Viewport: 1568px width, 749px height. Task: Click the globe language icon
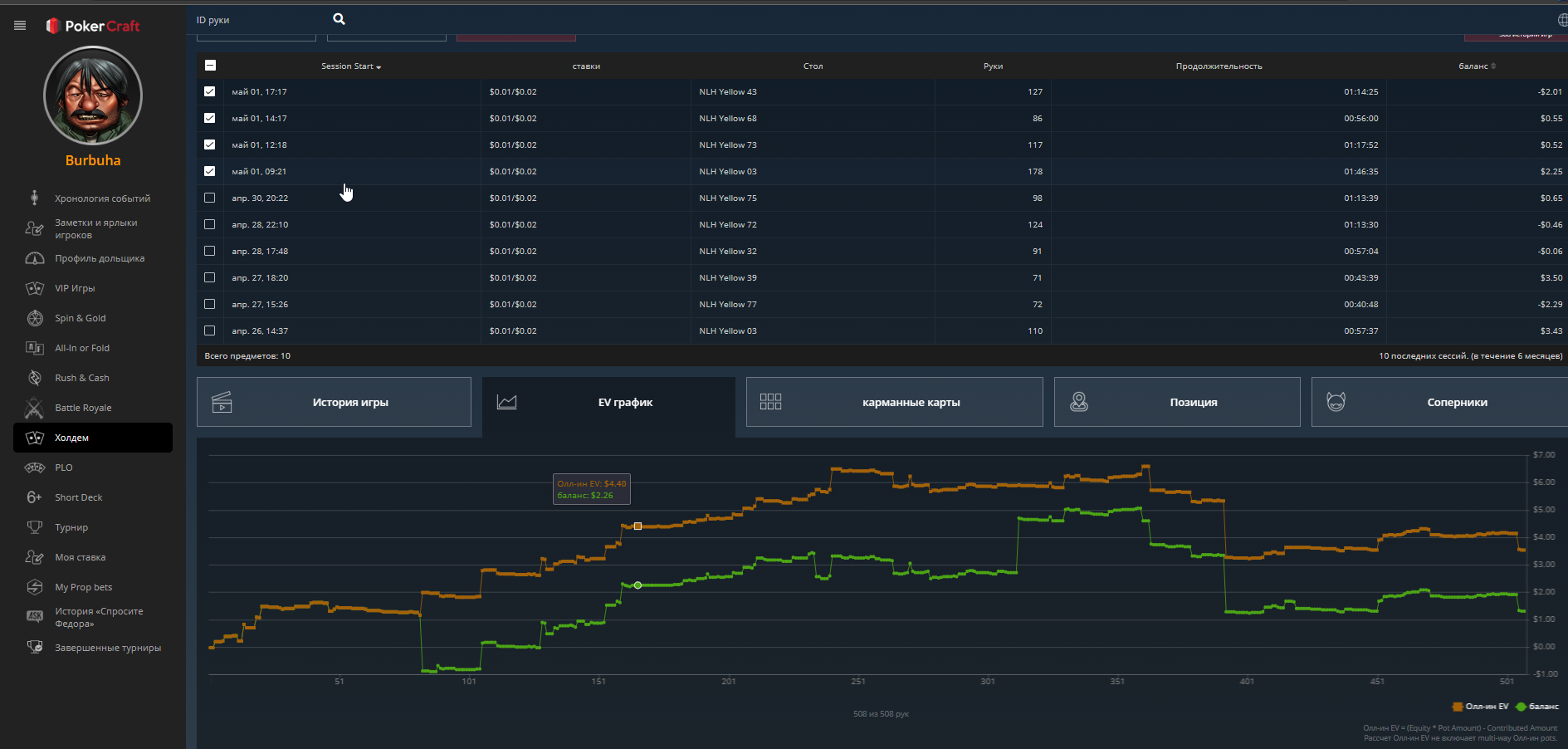pyautogui.click(x=1562, y=20)
